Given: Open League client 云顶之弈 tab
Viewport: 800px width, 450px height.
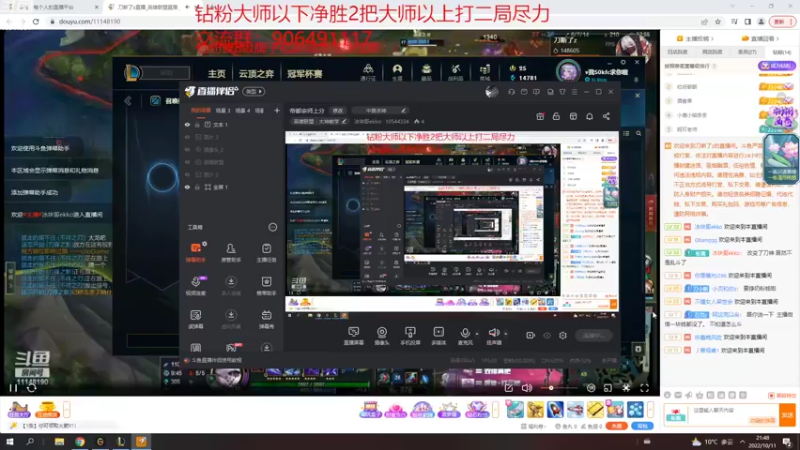Looking at the screenshot, I should click(x=256, y=73).
